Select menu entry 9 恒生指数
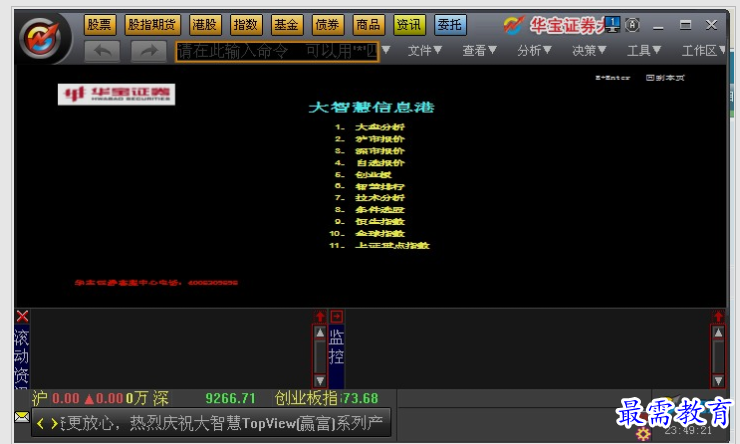Screen dimensions: 740x444 tap(370, 221)
